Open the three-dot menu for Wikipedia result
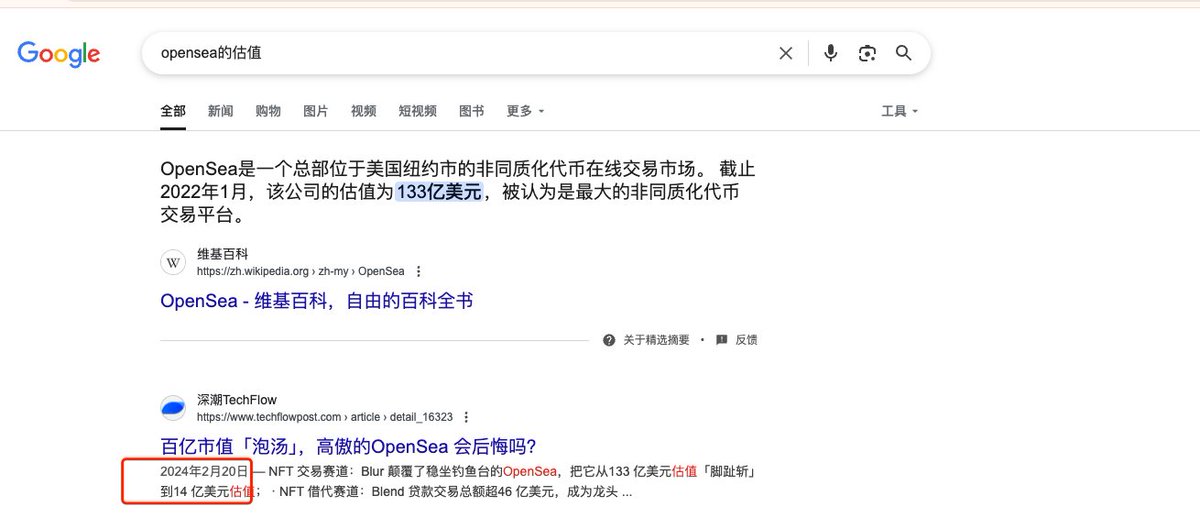Viewport: 1200px width, 518px height. pos(418,271)
